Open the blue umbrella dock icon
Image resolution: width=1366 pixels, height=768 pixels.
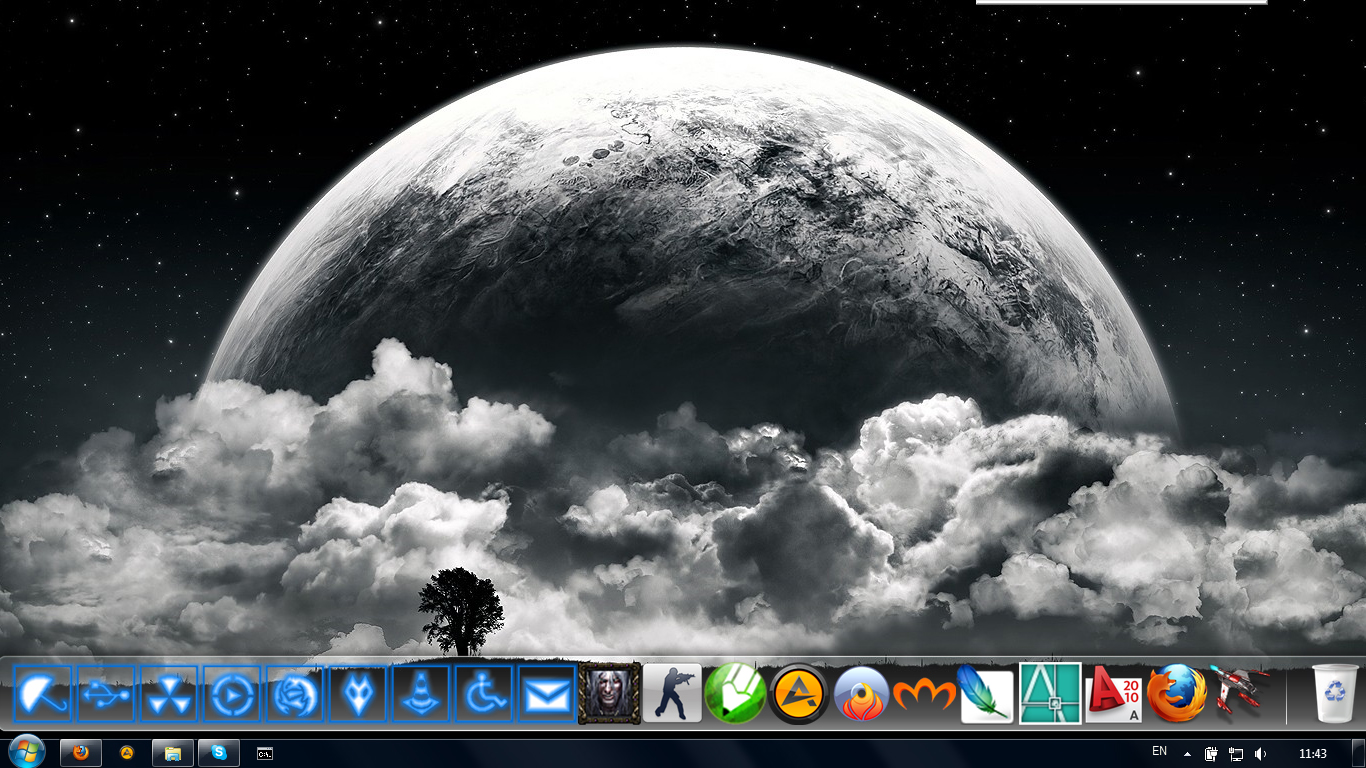click(x=43, y=694)
